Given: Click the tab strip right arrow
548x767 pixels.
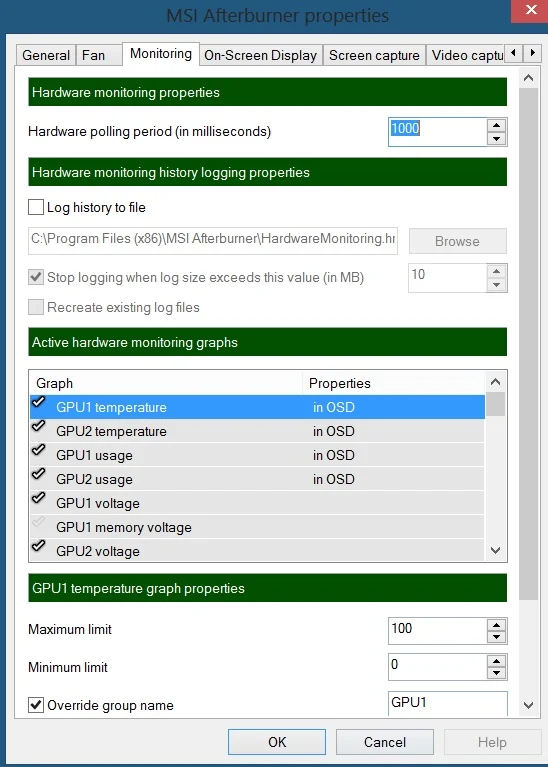Looking at the screenshot, I should tap(532, 53).
